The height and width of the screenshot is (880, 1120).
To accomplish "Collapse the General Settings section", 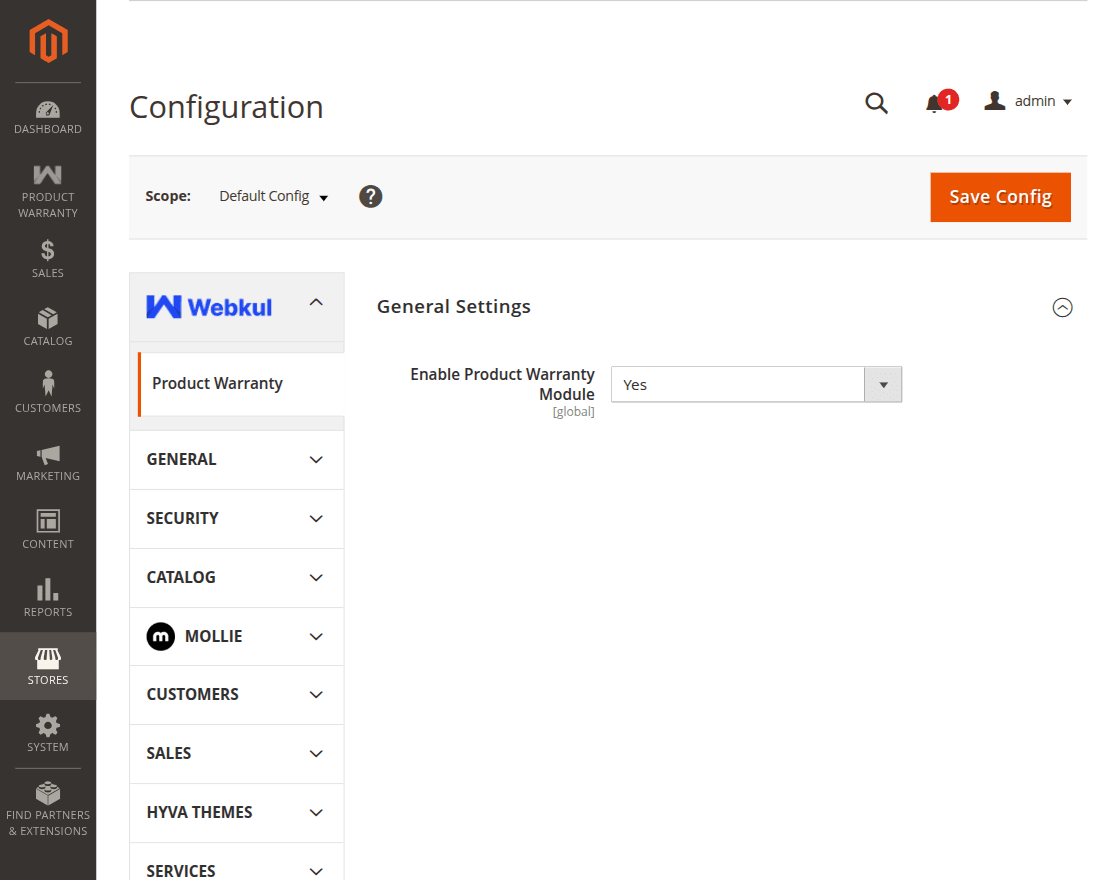I will [x=1063, y=307].
